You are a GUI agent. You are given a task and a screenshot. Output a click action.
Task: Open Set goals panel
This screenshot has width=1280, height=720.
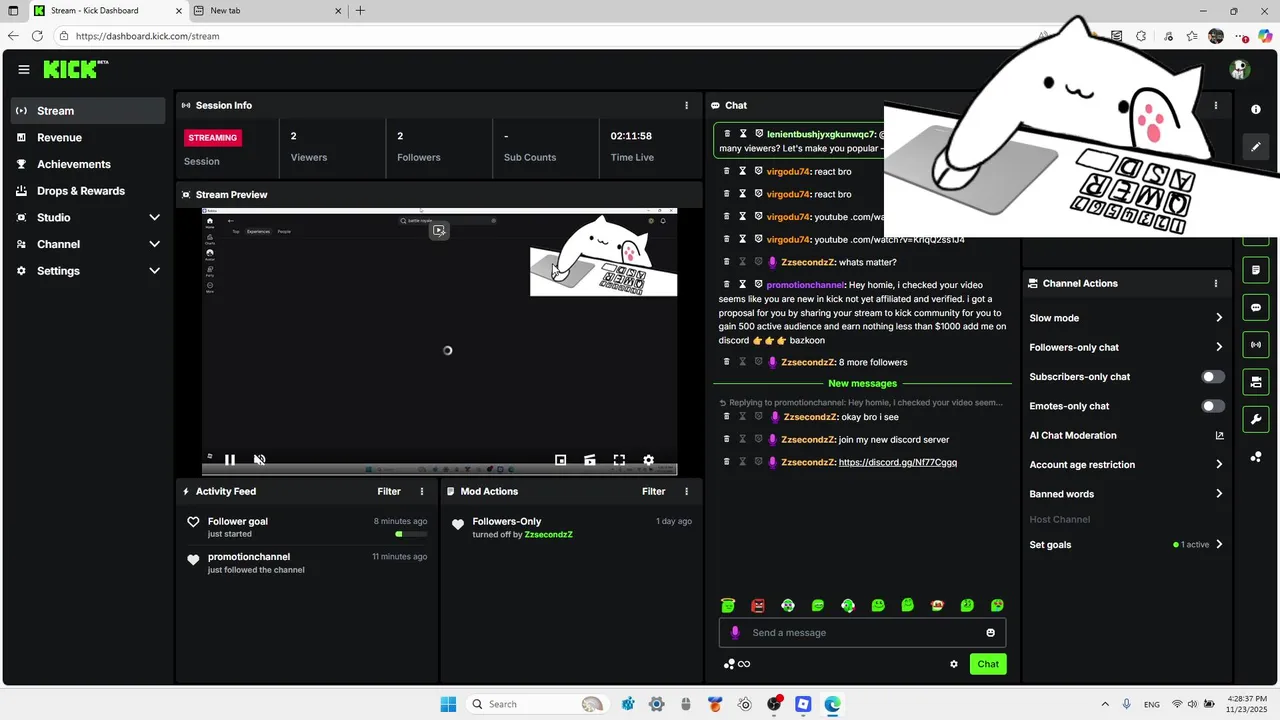(x=1126, y=545)
